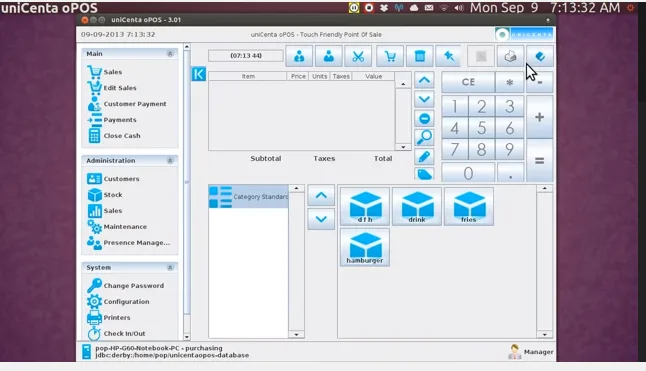This screenshot has height=371, width=646.
Task: Click the Administration Sales chart icon
Action: pyautogui.click(x=94, y=211)
